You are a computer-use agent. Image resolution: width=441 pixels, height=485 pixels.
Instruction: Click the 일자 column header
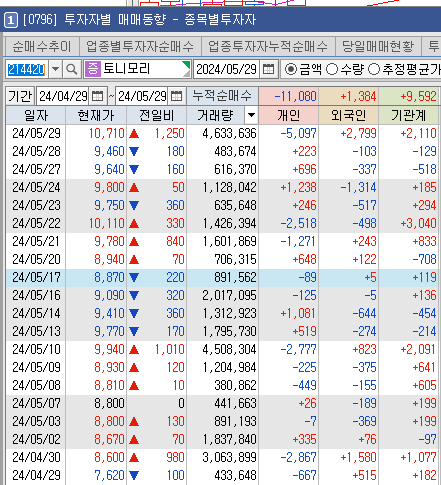(x=36, y=116)
